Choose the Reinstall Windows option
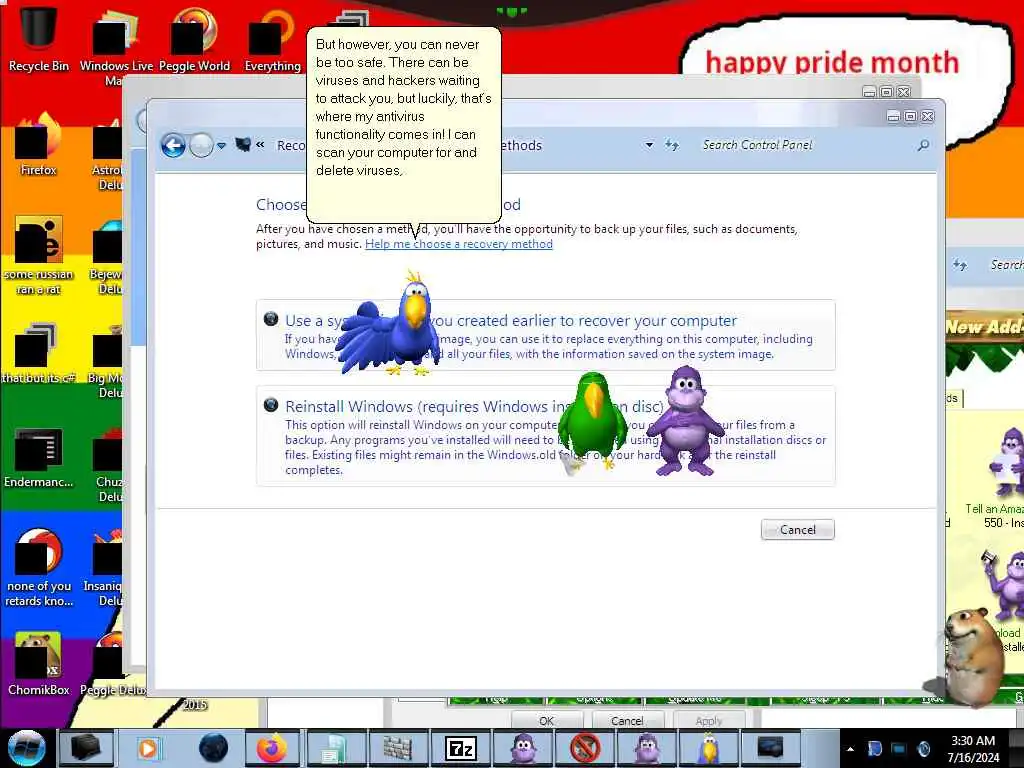 pos(545,436)
